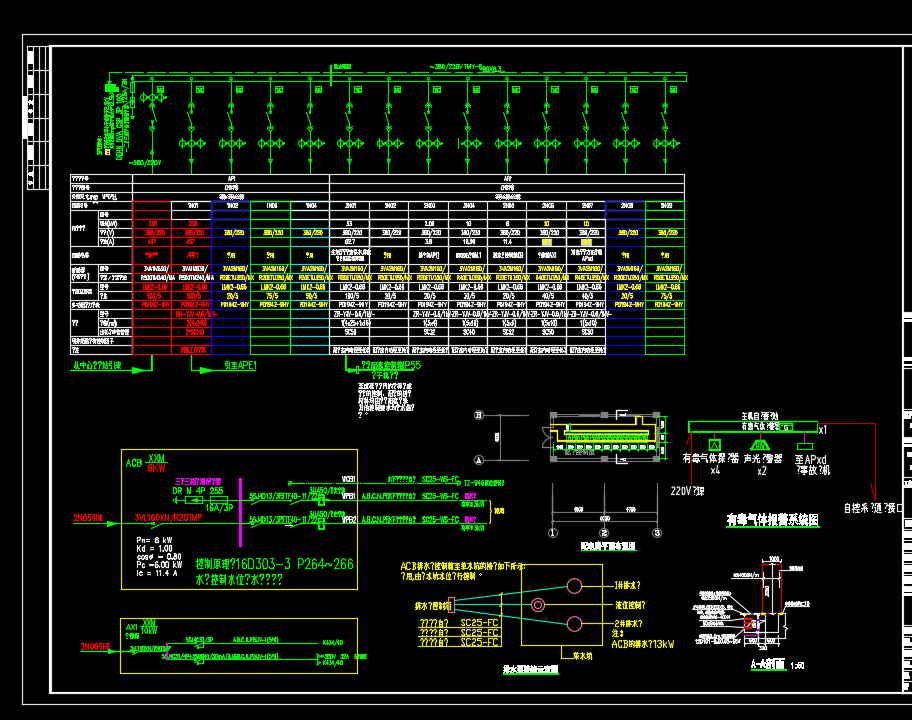Select the AX1 label in lower box
Viewport: 912px width, 720px height.
pyautogui.click(x=132, y=628)
